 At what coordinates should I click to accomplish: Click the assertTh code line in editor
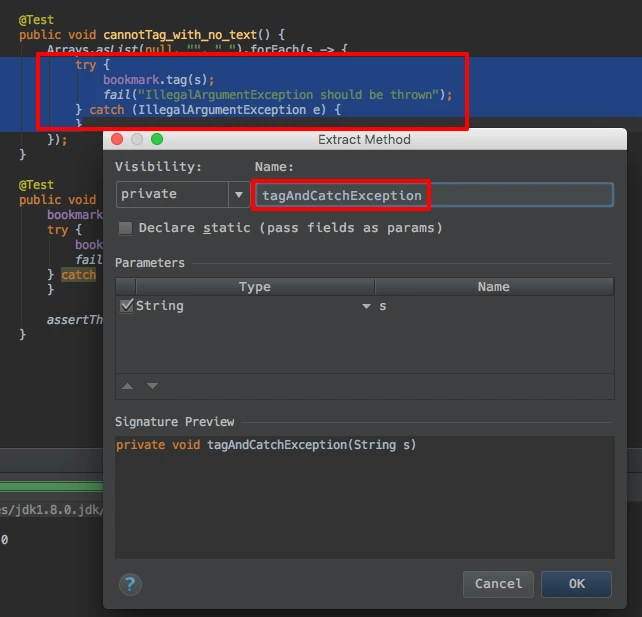click(x=75, y=319)
